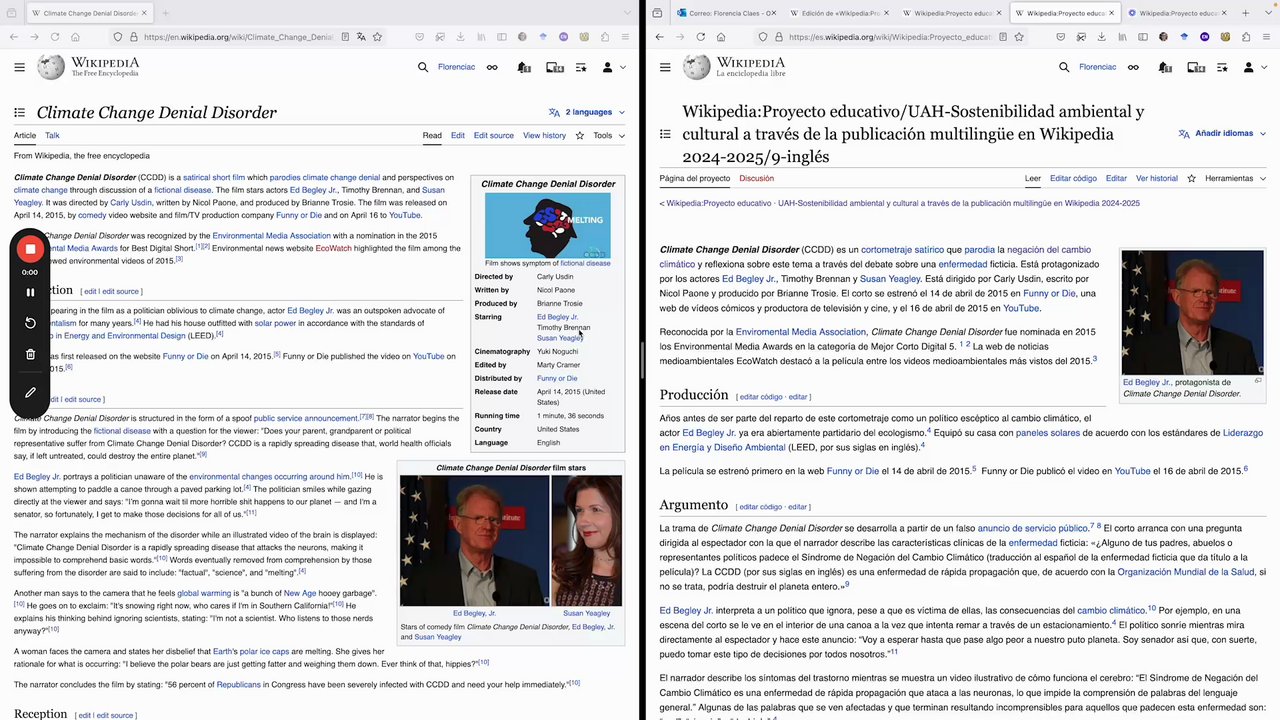
Task: Toggle reader view in the left address bar
Action: [345, 37]
